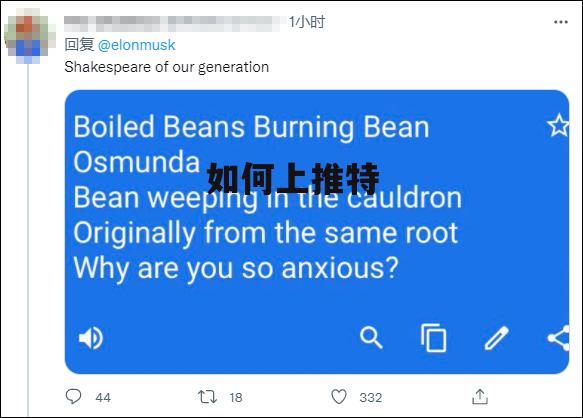Click the retweet count 18

[x=236, y=398]
